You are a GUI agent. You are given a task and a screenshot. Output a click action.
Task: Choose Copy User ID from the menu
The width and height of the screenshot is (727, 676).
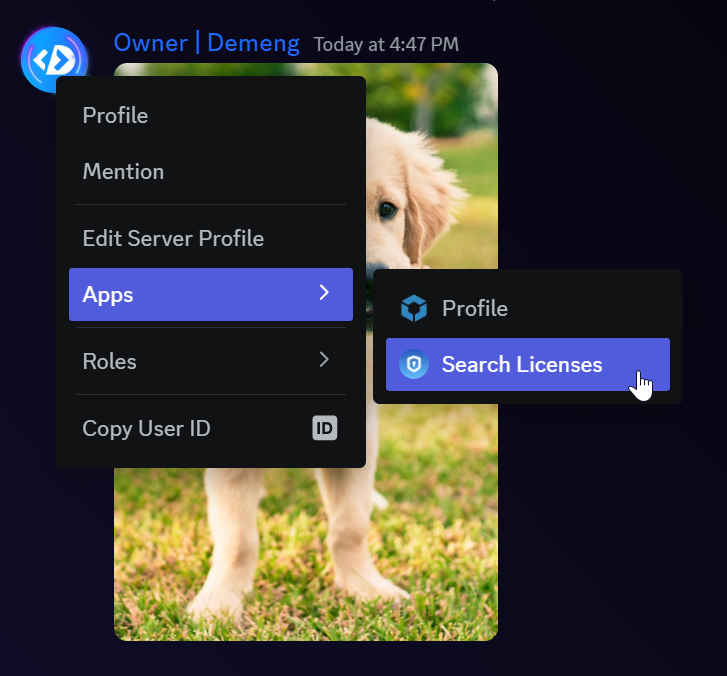(146, 429)
